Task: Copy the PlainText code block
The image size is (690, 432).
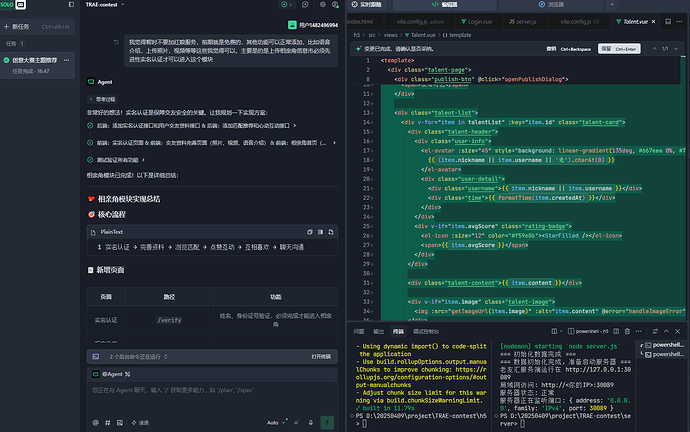Action: [x=310, y=232]
